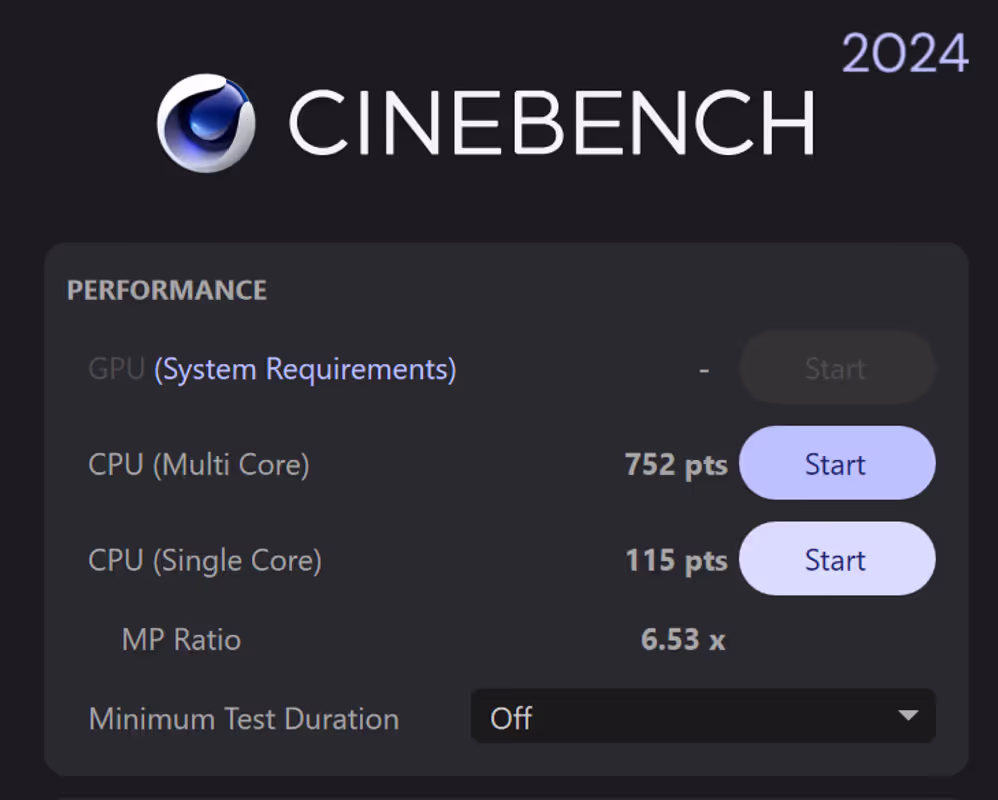Screen dimensions: 998x800
Task: Click the CPU (Single Core) label
Action: coord(205,560)
